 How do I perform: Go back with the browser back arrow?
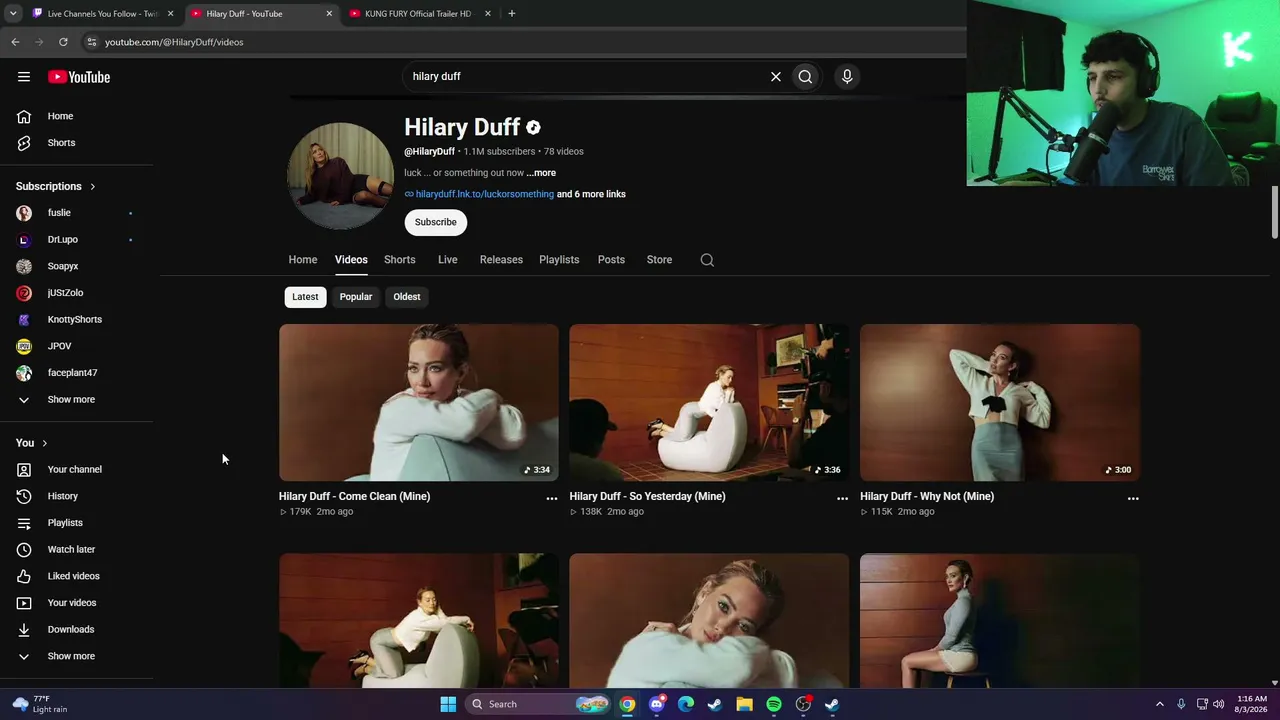point(15,42)
